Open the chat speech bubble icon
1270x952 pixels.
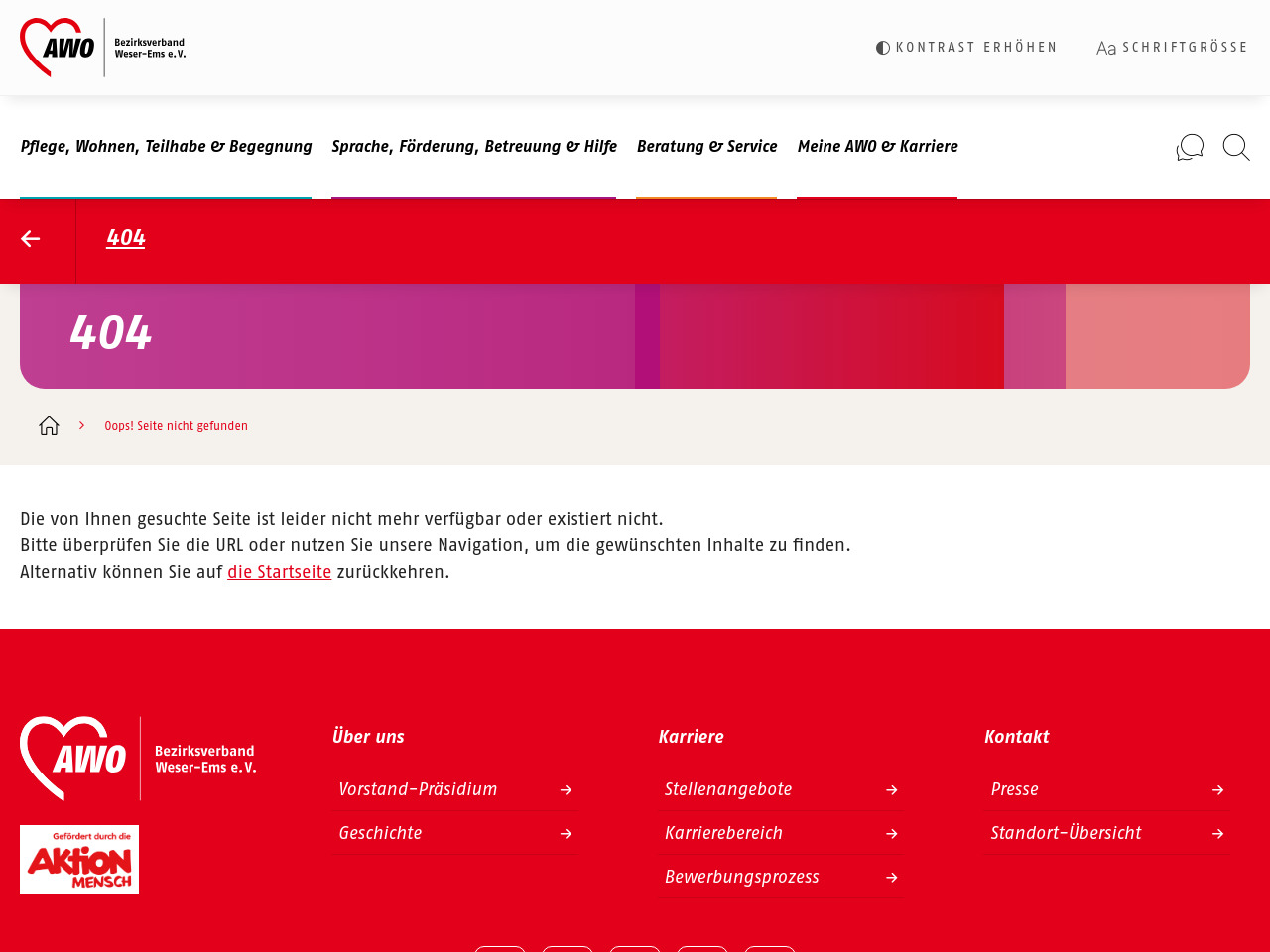(1190, 147)
